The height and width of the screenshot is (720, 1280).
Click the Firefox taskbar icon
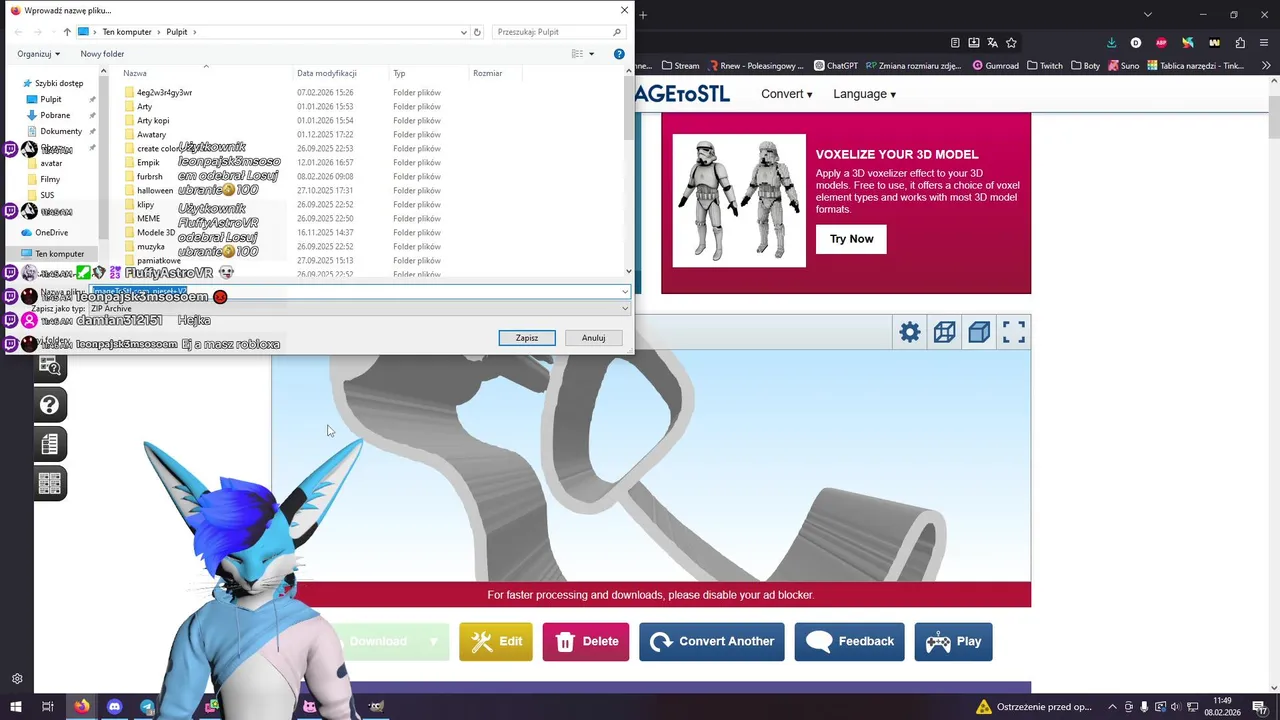[x=81, y=707]
